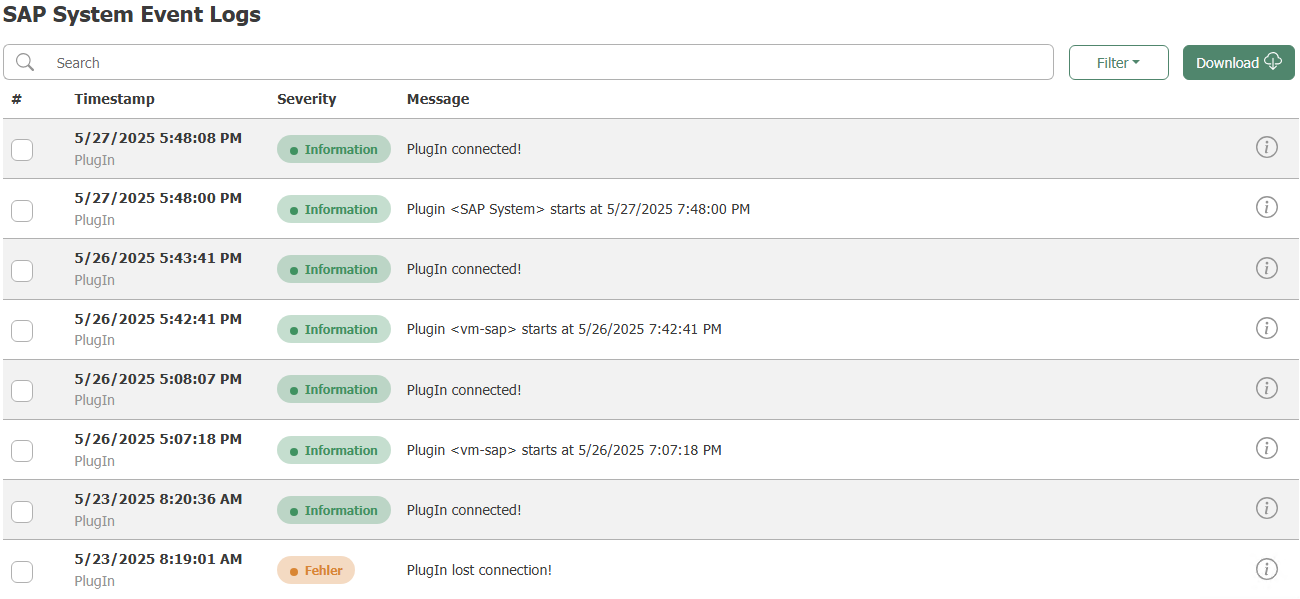Show info for PlugIn lost connection entry
The width and height of the screenshot is (1300, 599).
point(1266,569)
